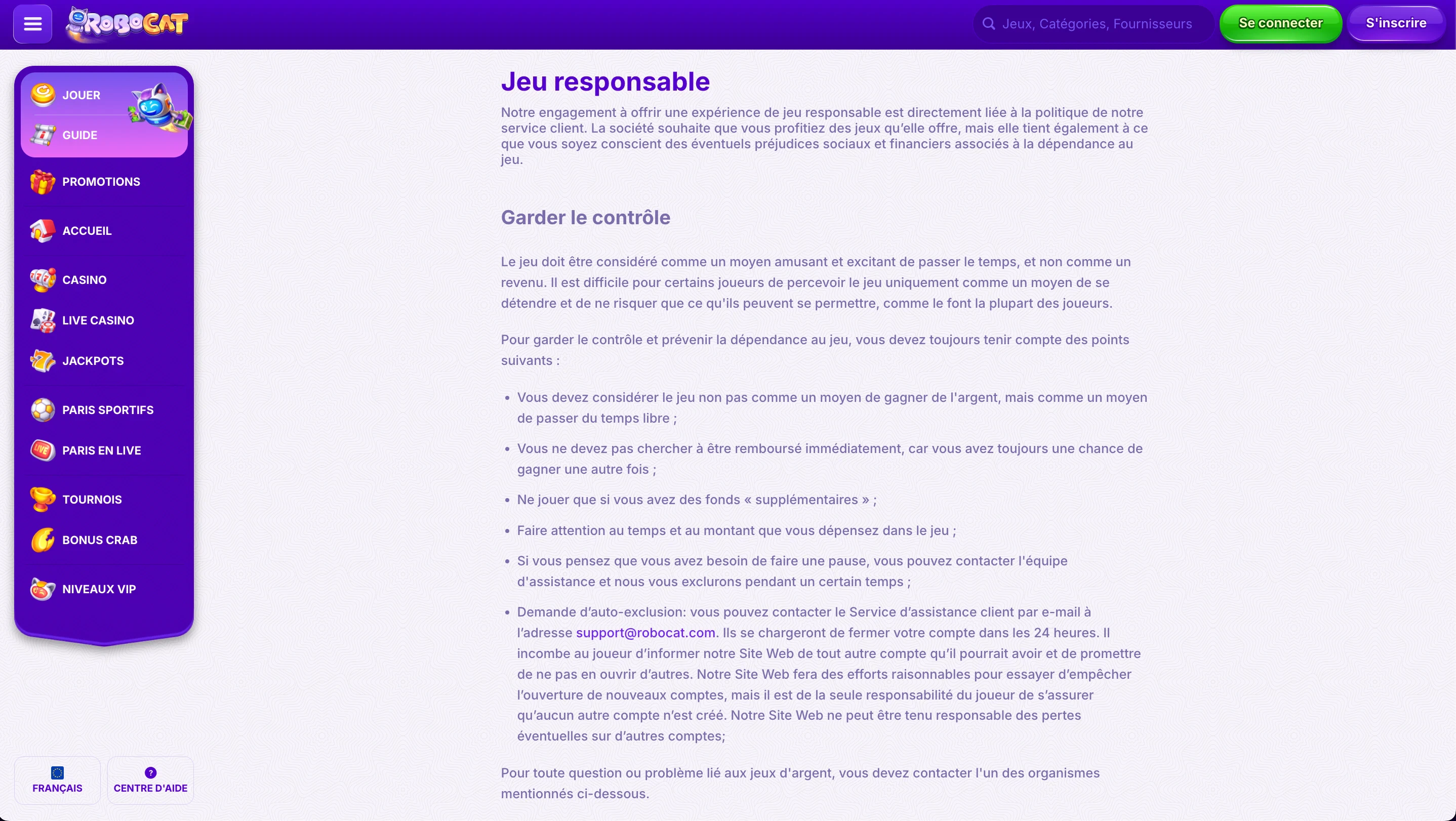1456x821 pixels.
Task: Click paragraph starting 'Notre engagement à offrir'
Action: (824, 136)
